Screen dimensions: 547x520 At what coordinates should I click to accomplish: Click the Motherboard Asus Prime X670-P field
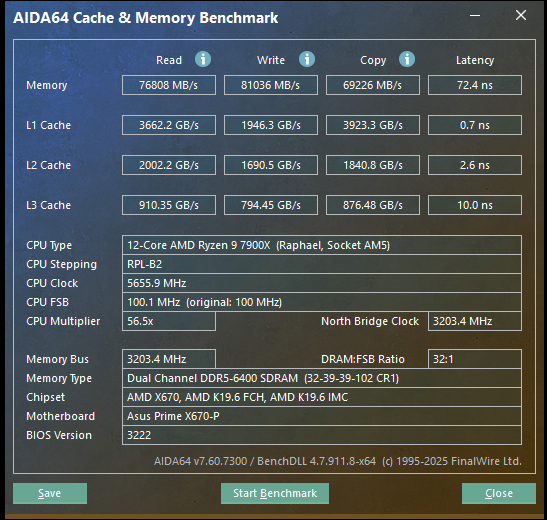(x=322, y=416)
